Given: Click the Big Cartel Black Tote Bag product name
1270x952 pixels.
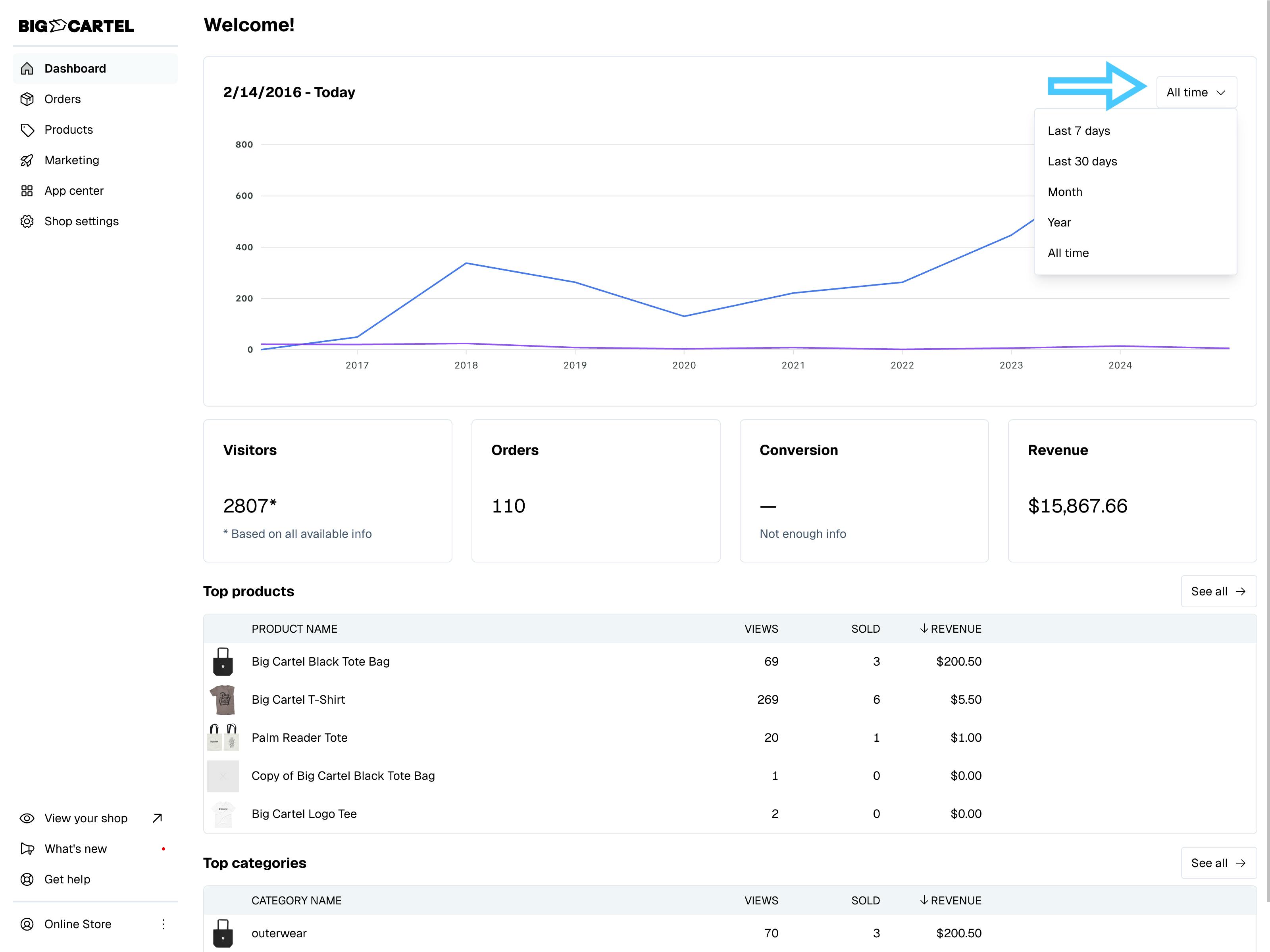Looking at the screenshot, I should [320, 662].
